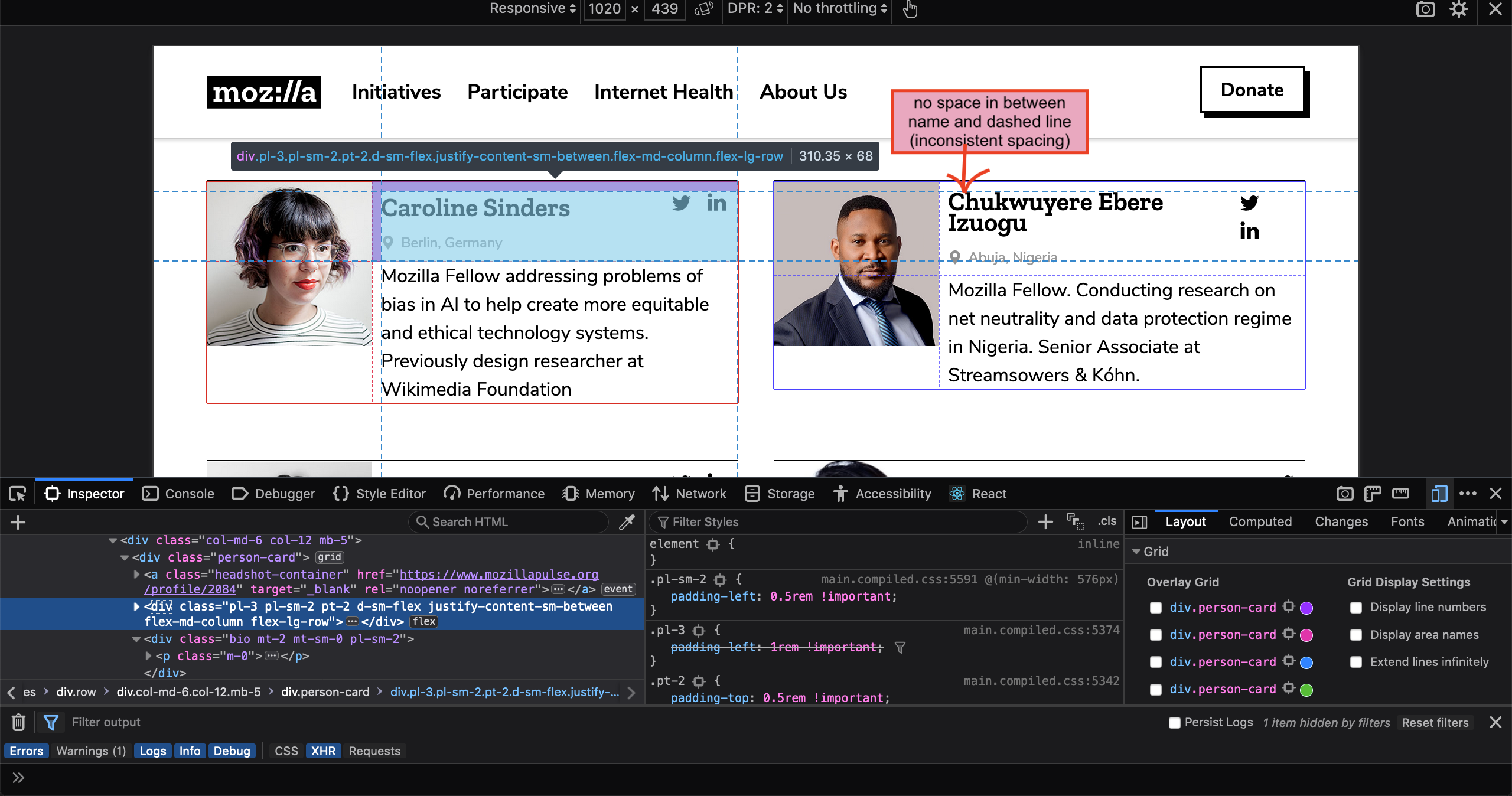The width and height of the screenshot is (1512, 796).
Task: Open the Changes sidebar tab
Action: click(x=1341, y=521)
